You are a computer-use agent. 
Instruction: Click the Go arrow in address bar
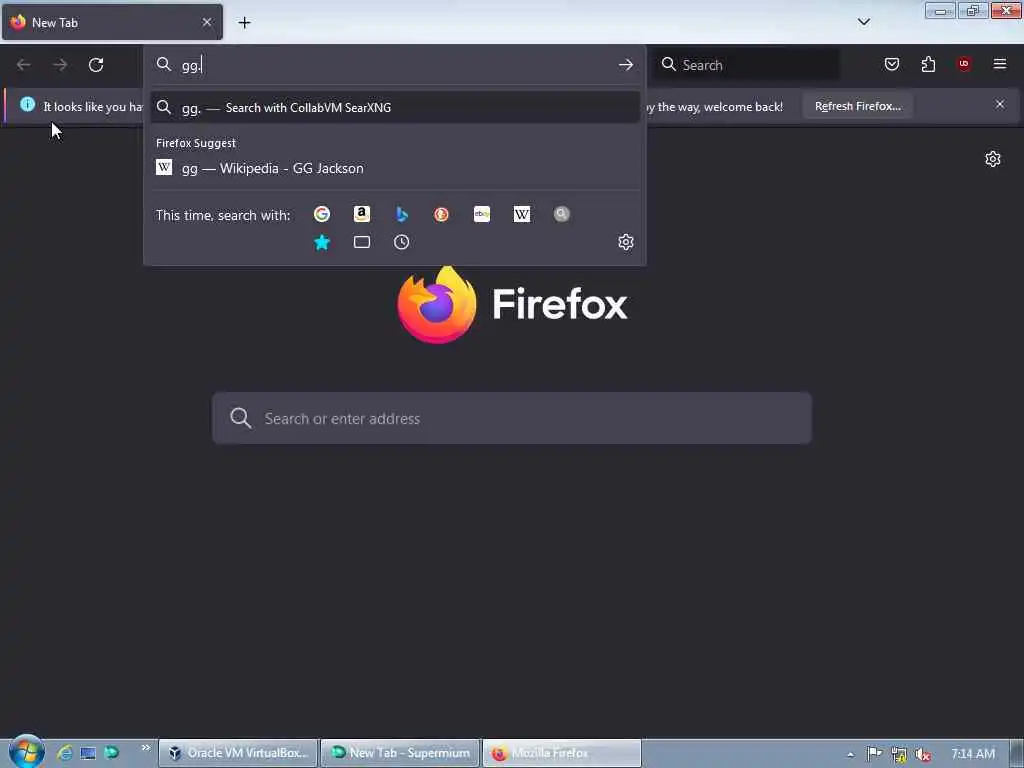click(x=626, y=65)
